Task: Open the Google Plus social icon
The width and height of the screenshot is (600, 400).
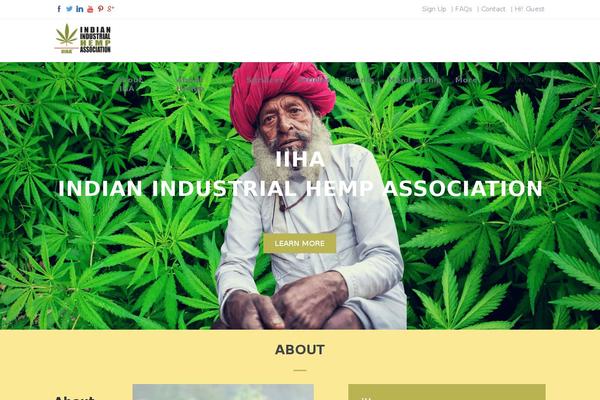Action: [111, 9]
